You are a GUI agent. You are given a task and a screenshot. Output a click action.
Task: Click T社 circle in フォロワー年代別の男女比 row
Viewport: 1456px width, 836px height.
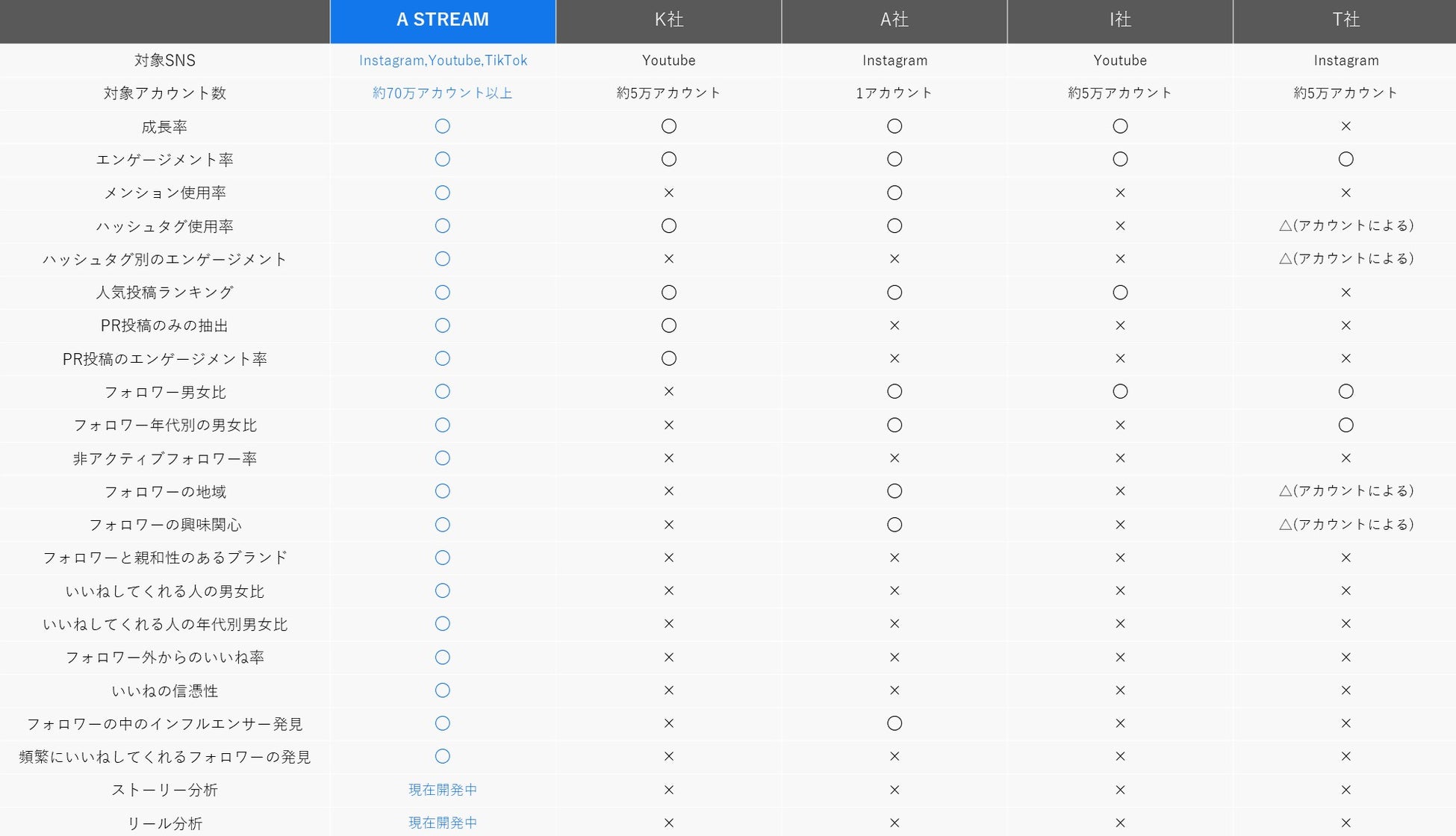click(1345, 425)
